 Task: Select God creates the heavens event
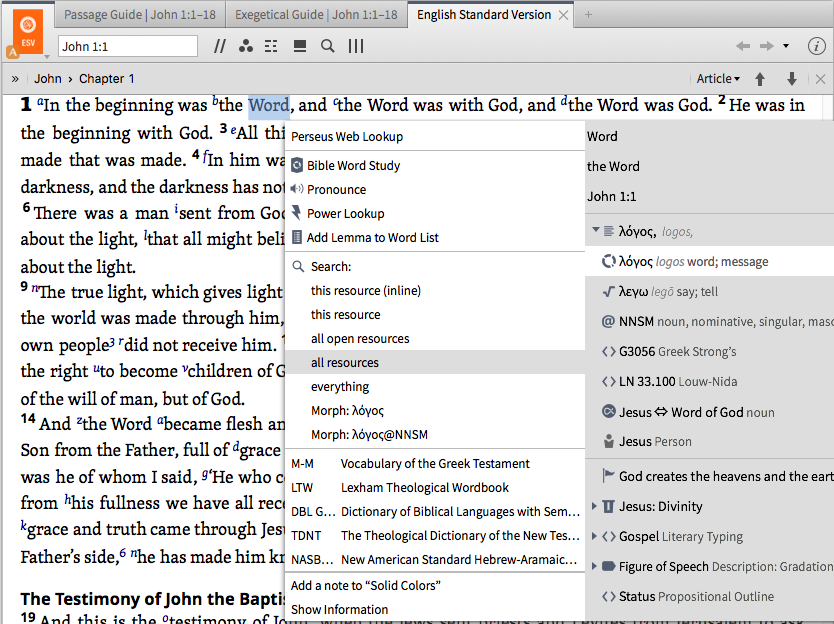[710, 476]
